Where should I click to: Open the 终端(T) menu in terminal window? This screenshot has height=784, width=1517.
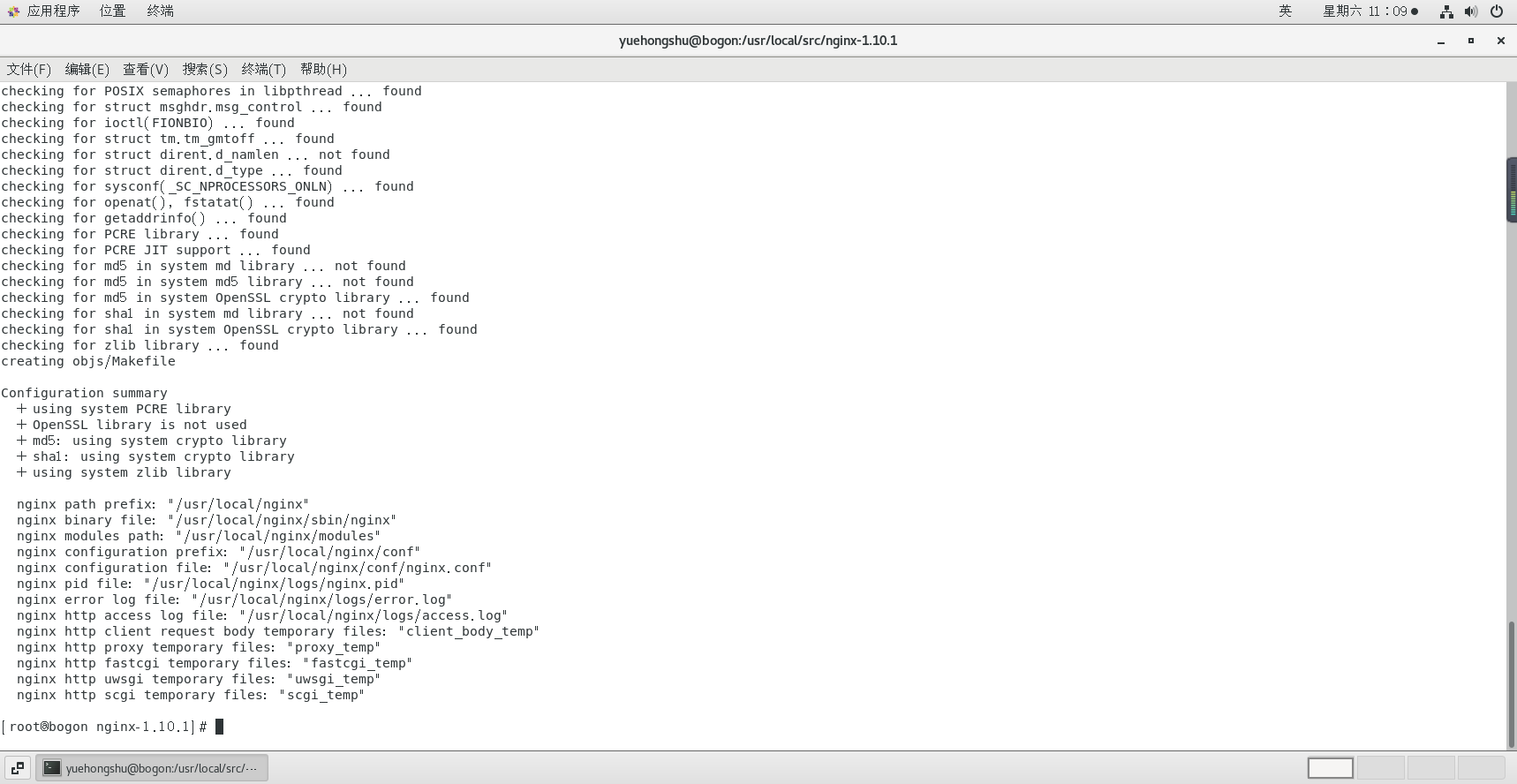263,69
